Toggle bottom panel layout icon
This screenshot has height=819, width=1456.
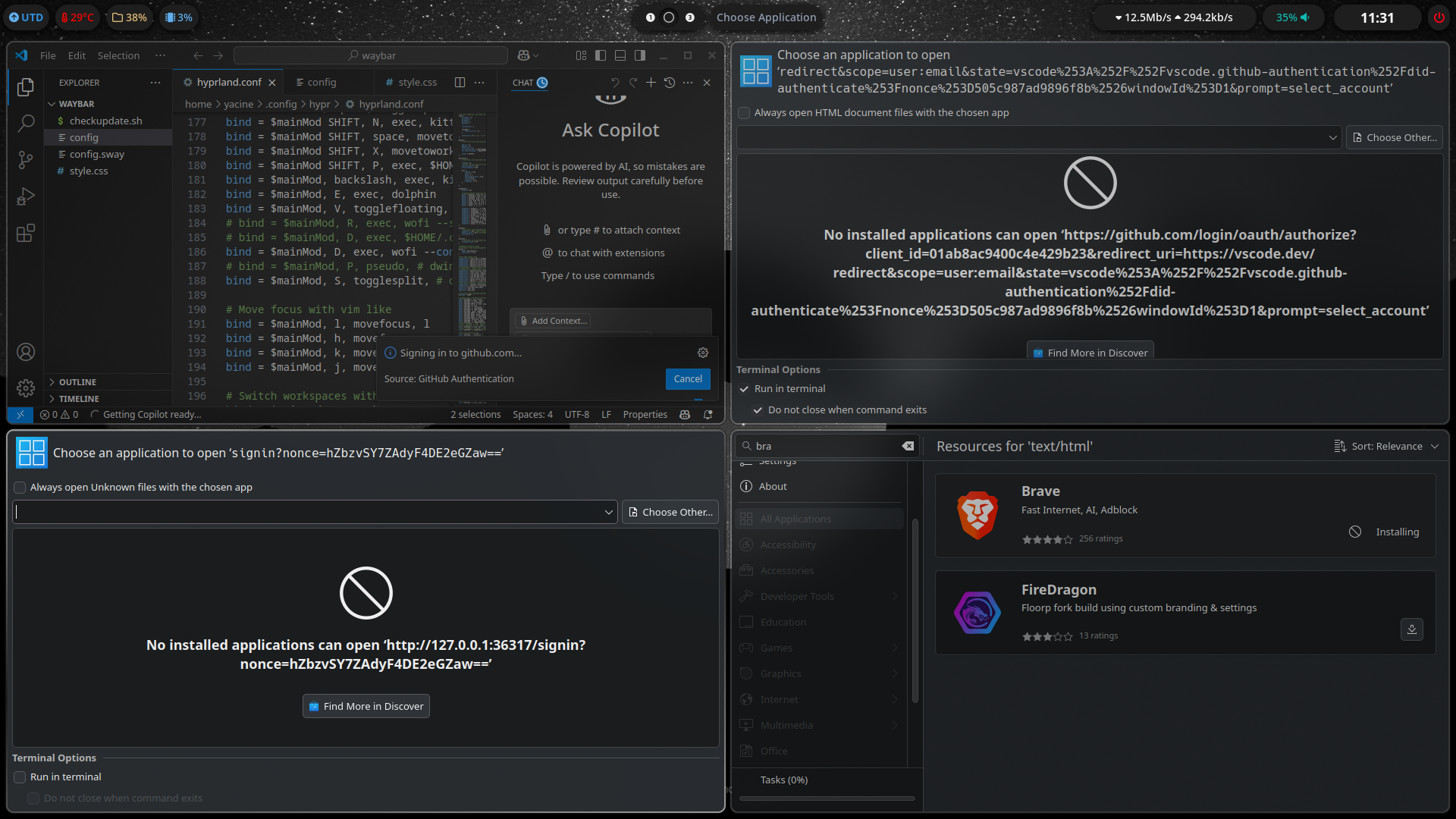620,55
